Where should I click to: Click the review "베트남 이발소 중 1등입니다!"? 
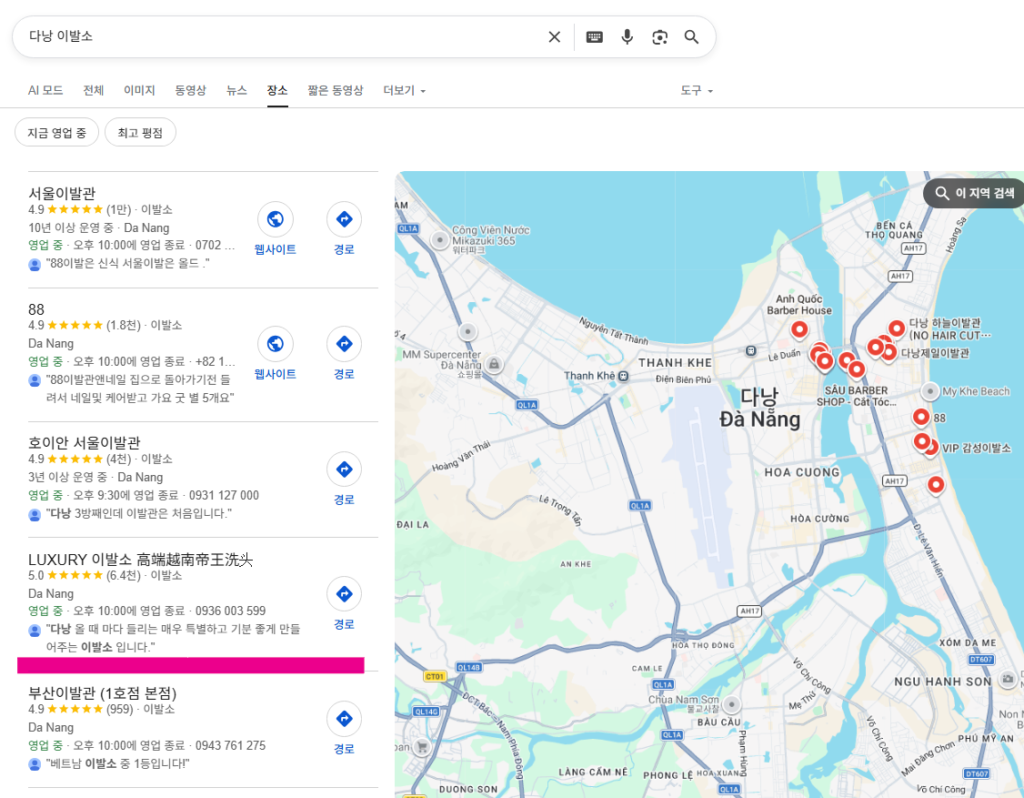(x=118, y=763)
